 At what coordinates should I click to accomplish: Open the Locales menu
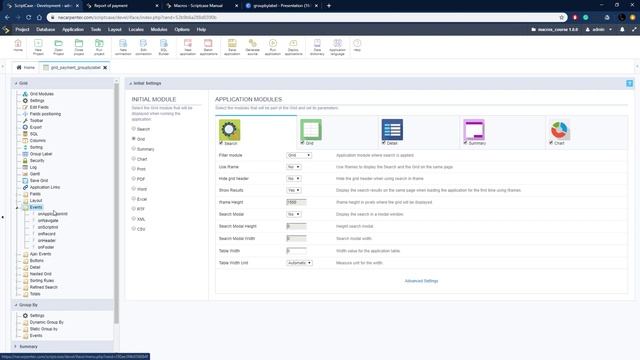click(136, 29)
